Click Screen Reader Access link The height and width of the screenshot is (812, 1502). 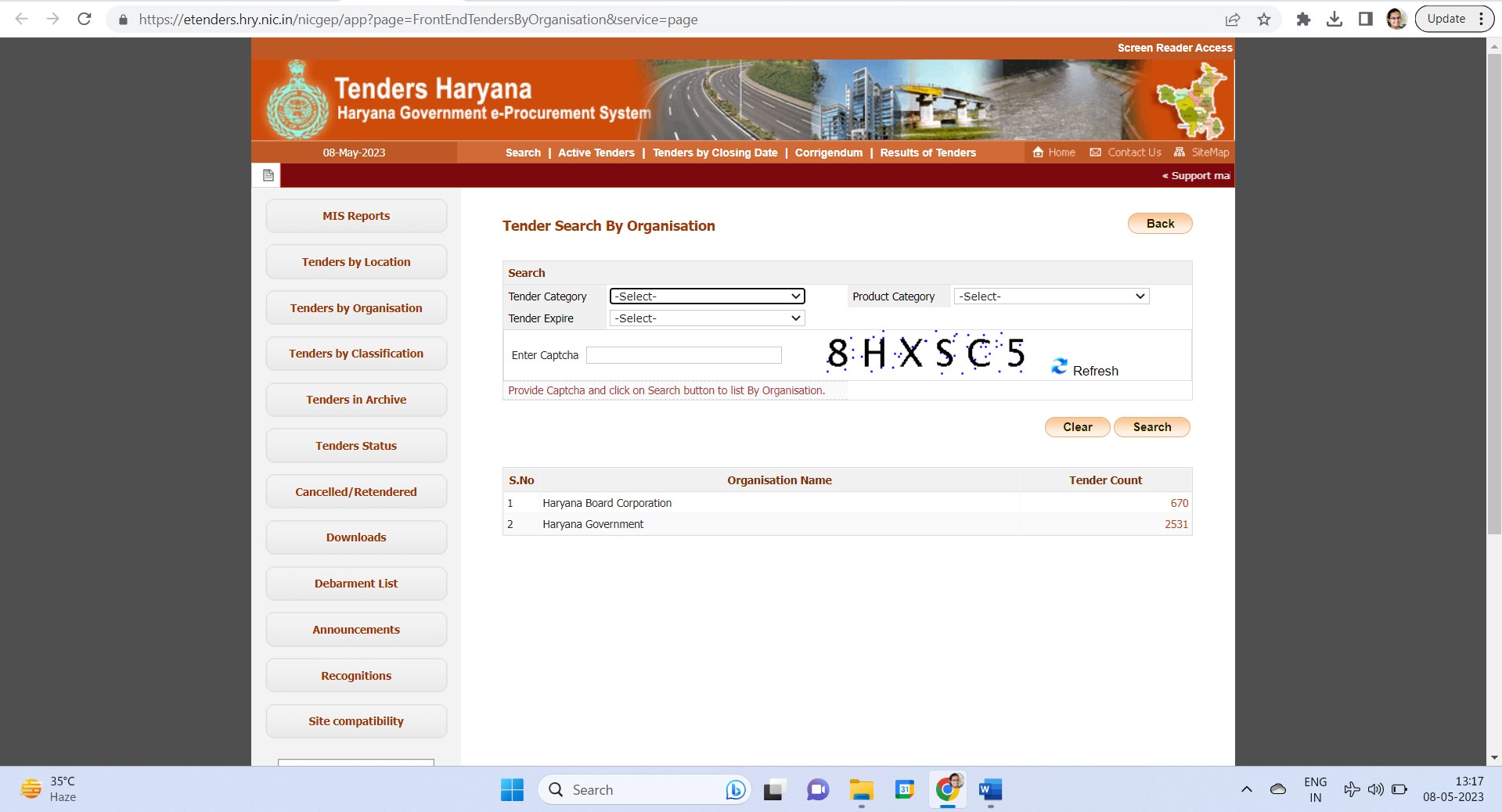pyautogui.click(x=1175, y=48)
